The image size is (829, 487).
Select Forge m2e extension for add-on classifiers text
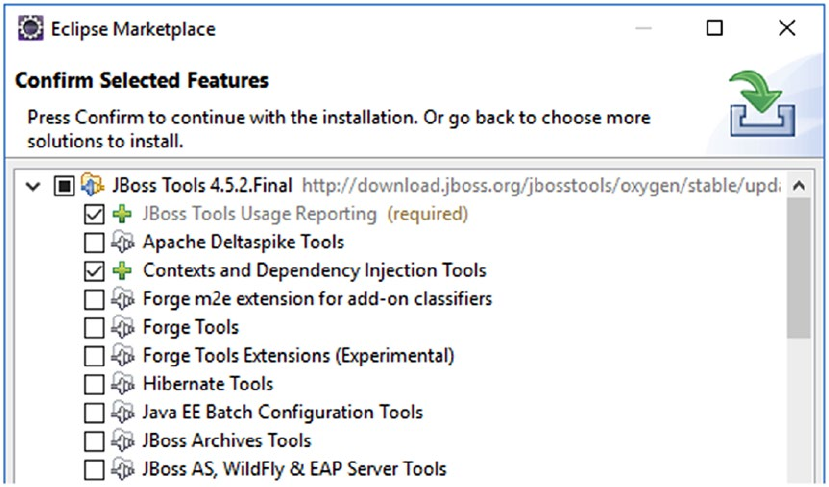point(317,299)
